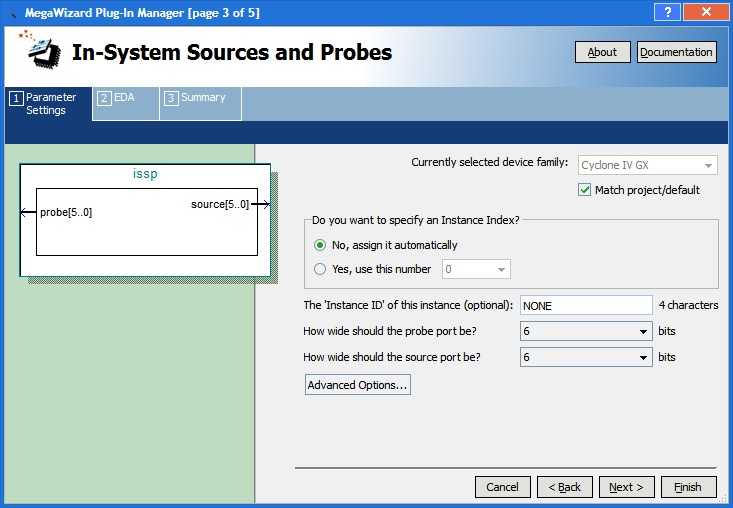Proceed with the Next button
This screenshot has width=733, height=508.
626,487
